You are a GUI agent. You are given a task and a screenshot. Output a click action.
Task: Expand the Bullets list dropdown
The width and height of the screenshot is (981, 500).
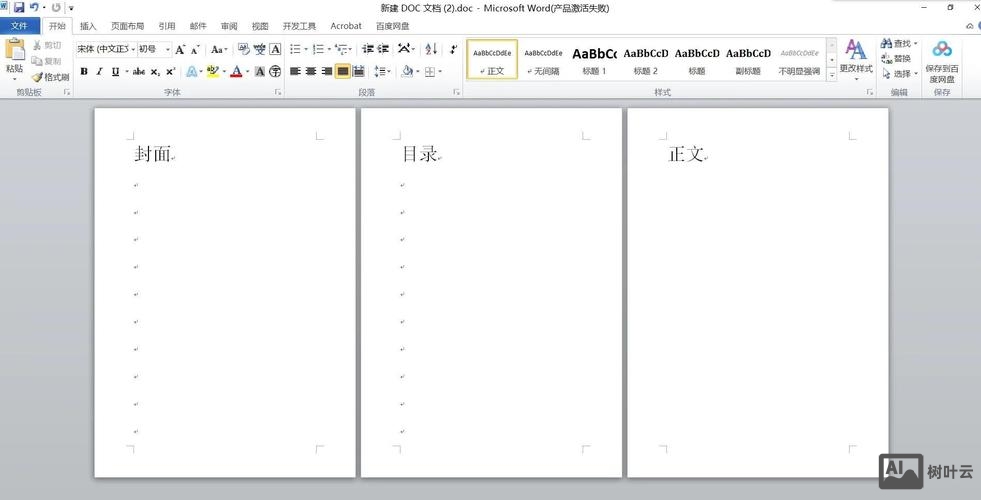coord(306,49)
